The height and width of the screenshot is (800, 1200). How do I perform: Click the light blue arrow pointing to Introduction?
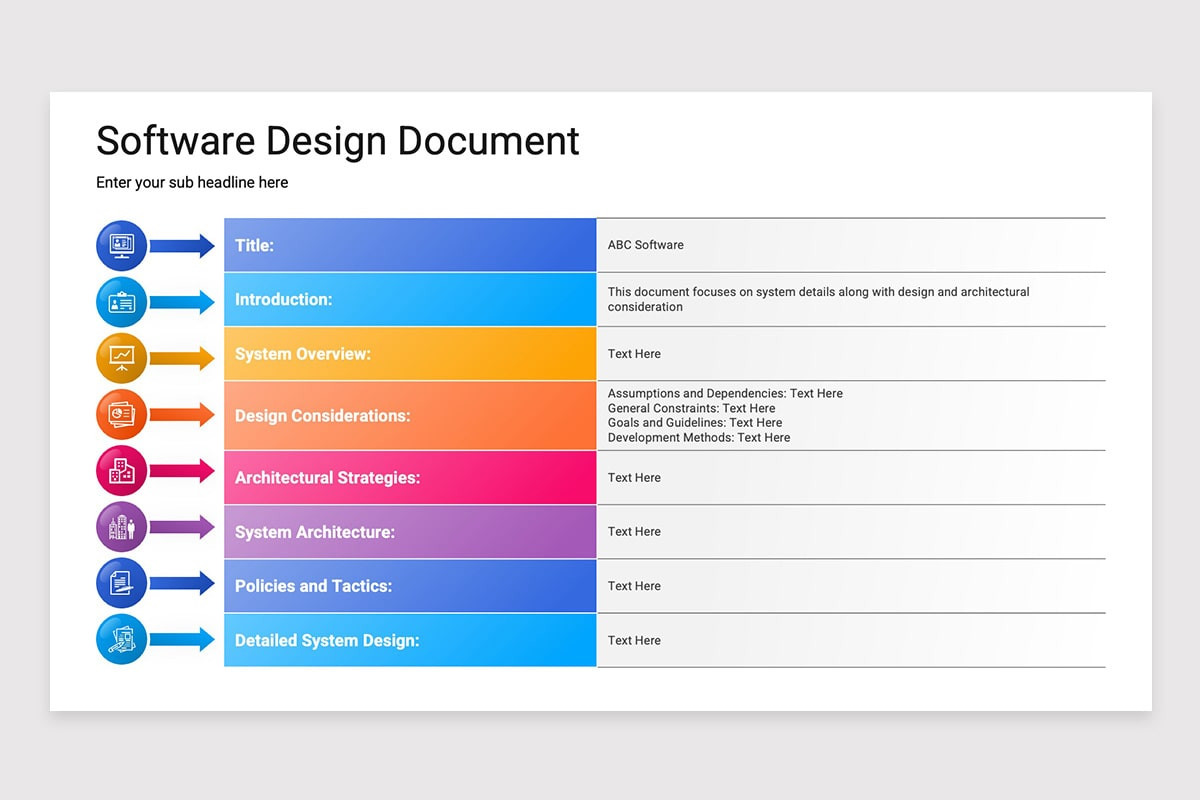coord(182,302)
